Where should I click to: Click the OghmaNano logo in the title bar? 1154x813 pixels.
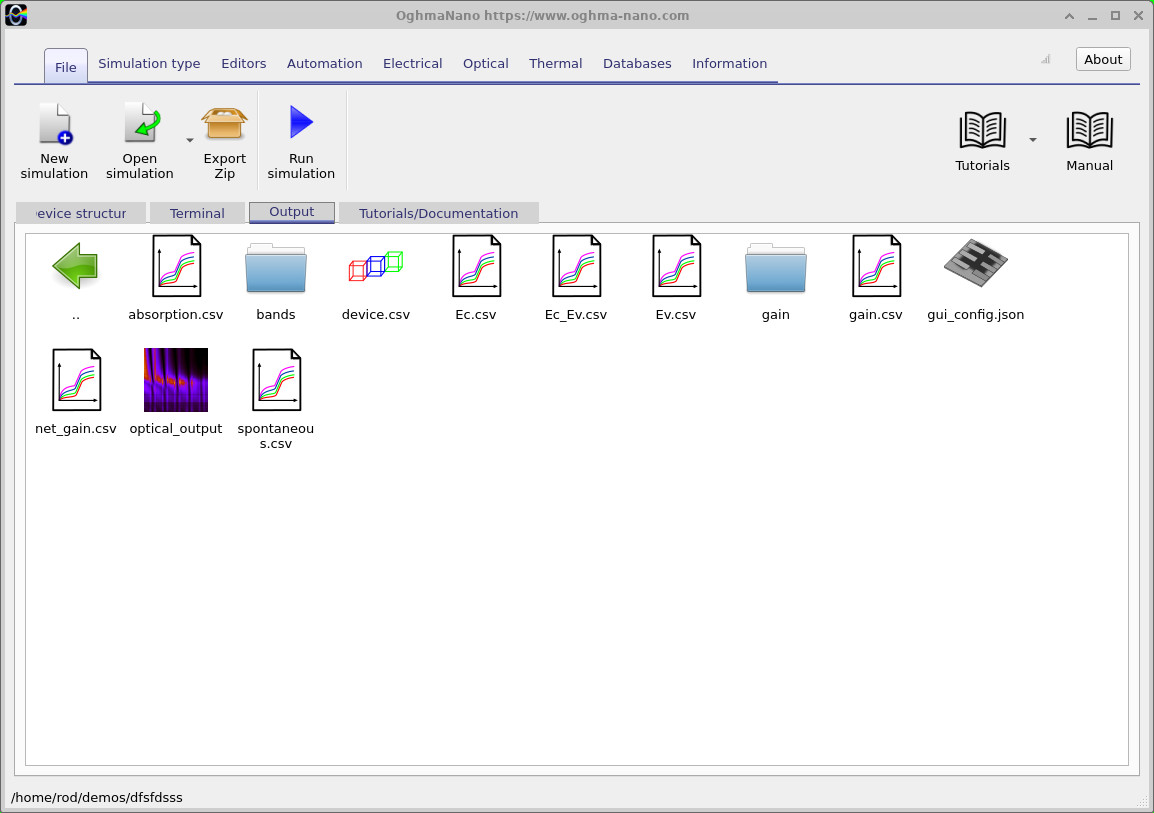pyautogui.click(x=16, y=15)
